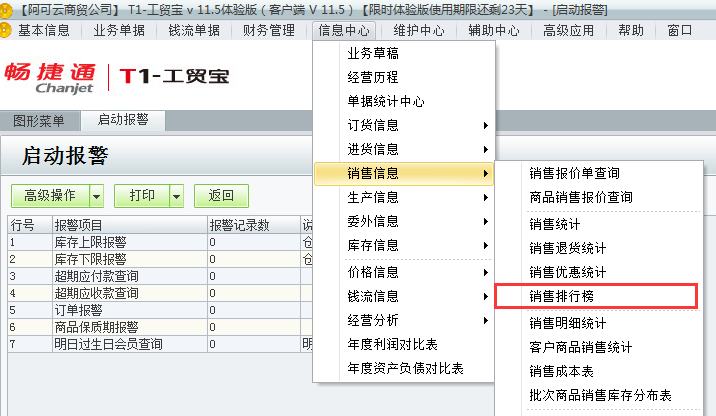
Task: Select the 库存下限报警 row
Action: (x=160, y=259)
